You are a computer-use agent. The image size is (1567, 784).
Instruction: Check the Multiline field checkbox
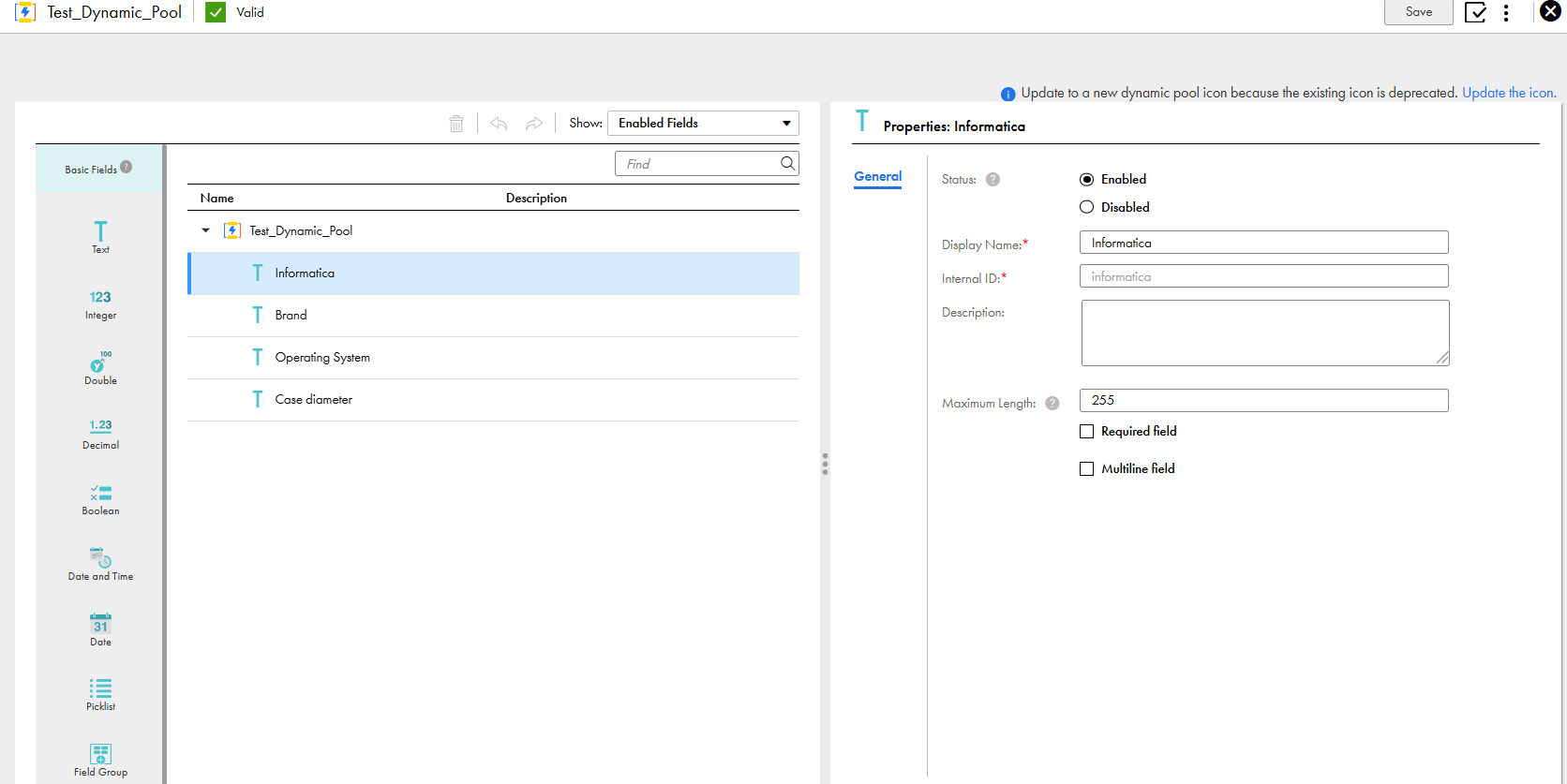pyautogui.click(x=1087, y=469)
